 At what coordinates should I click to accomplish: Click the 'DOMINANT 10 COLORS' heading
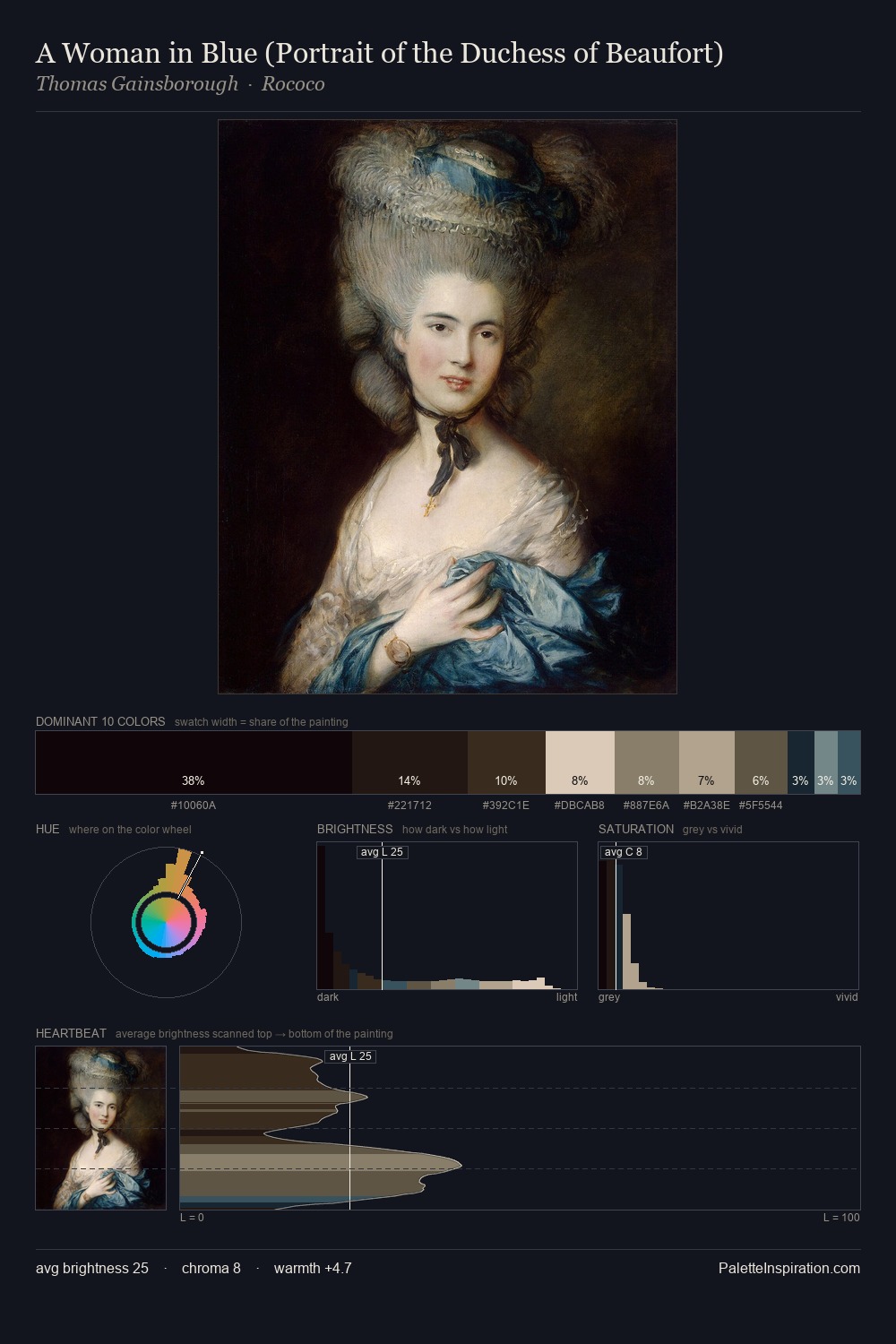(x=100, y=721)
